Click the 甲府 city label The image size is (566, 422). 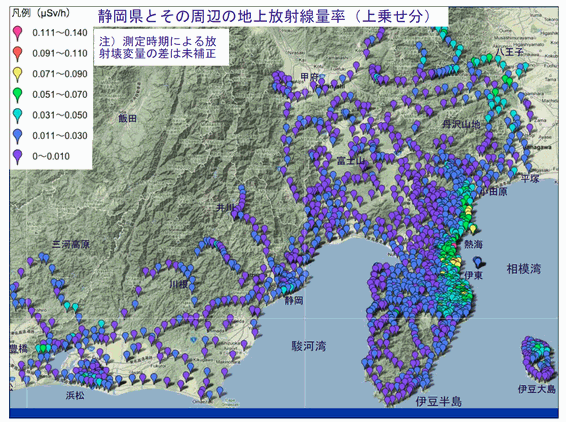[310, 77]
